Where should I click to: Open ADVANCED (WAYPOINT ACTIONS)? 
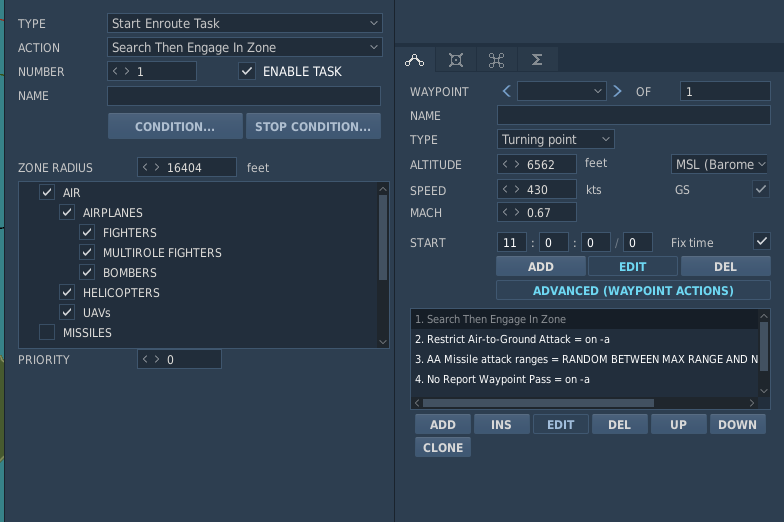633,290
